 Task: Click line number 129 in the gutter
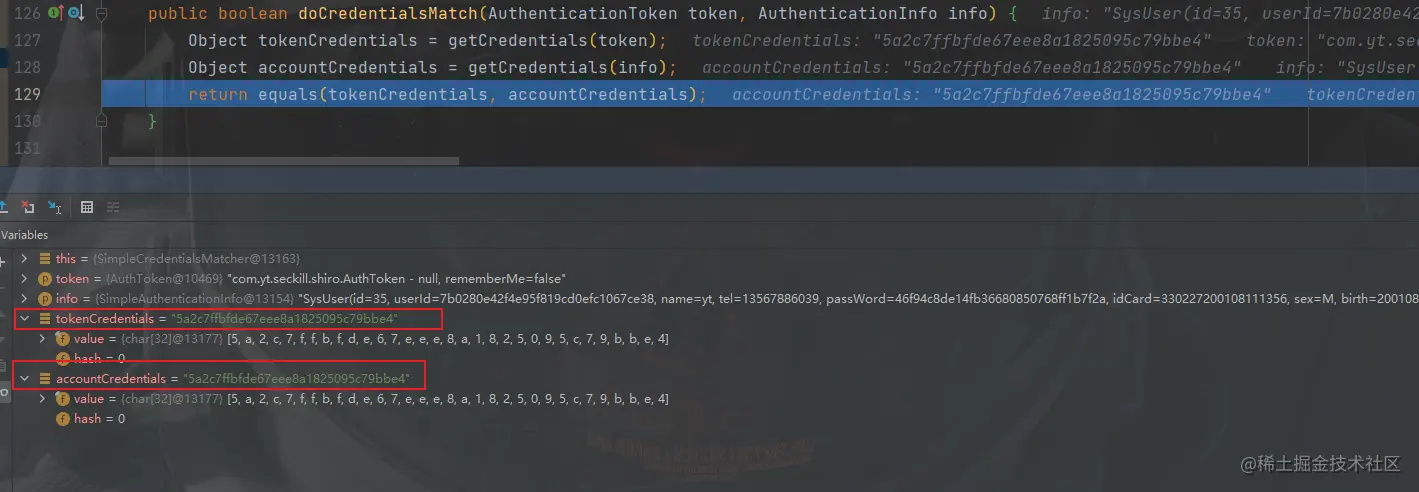click(x=29, y=95)
